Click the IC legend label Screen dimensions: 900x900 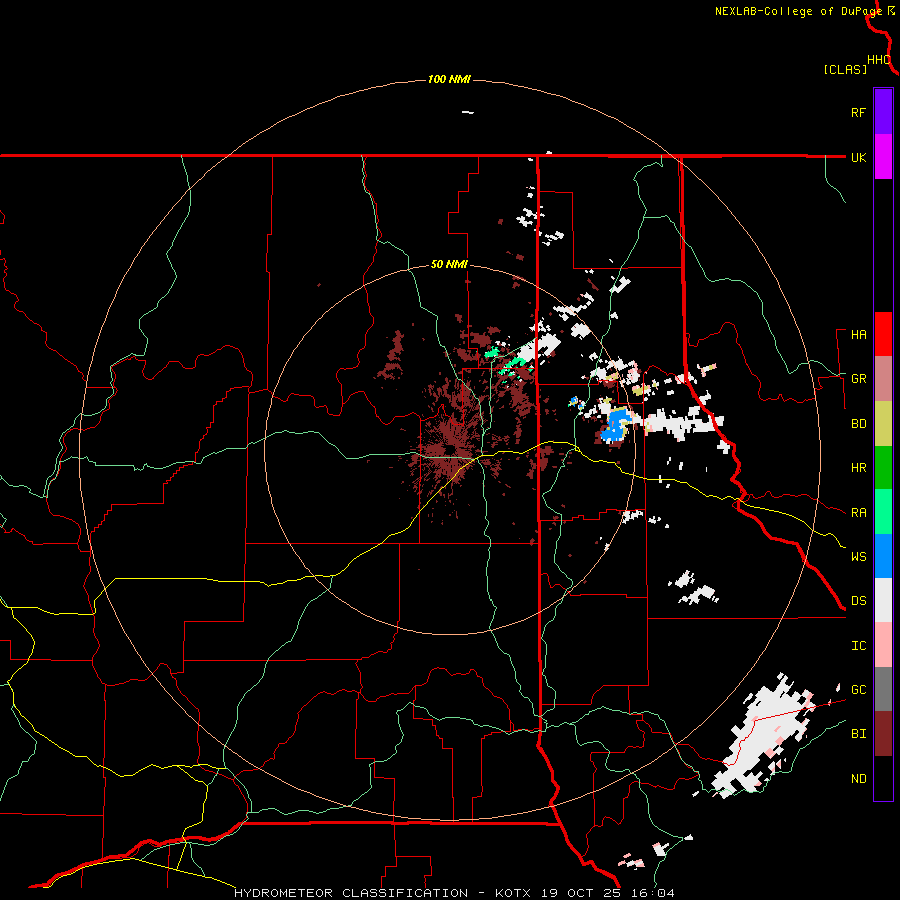pos(858,646)
